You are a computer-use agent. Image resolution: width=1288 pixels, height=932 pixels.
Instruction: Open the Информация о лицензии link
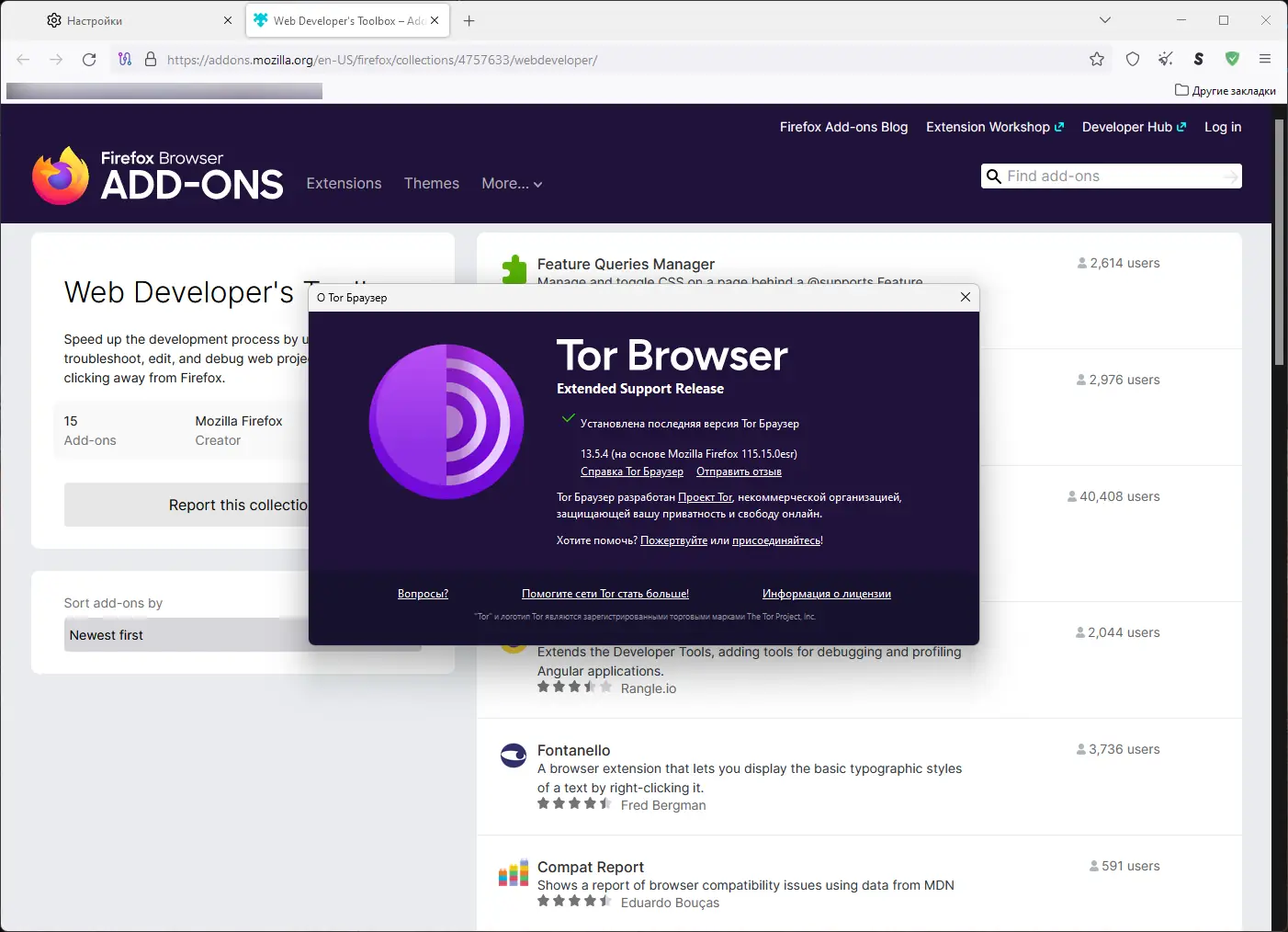827,594
